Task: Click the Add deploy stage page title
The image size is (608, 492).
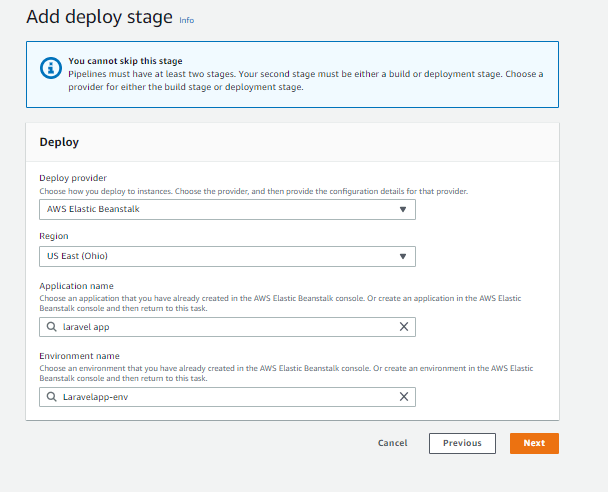Action: tap(99, 17)
